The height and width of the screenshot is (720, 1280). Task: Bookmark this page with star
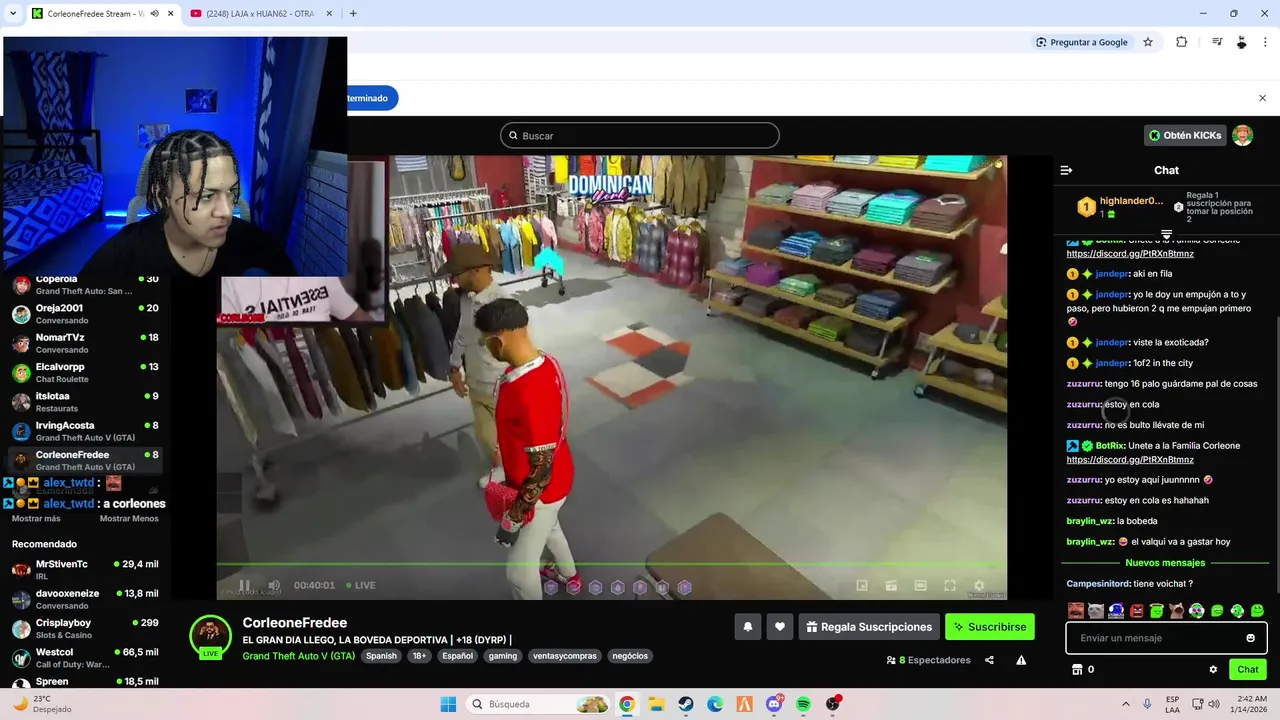pos(1148,42)
